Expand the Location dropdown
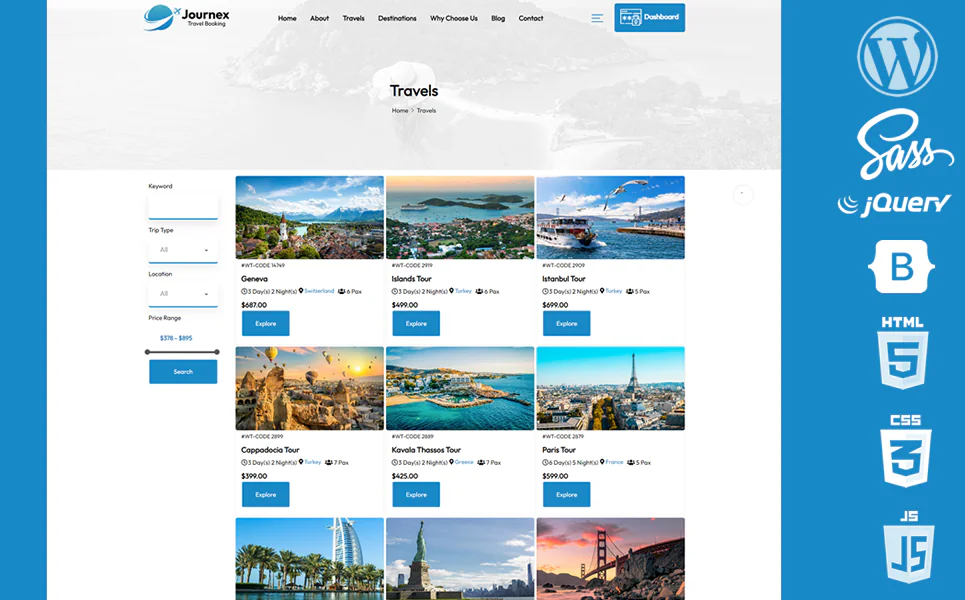Screen dimensions: 965x600 coord(183,294)
